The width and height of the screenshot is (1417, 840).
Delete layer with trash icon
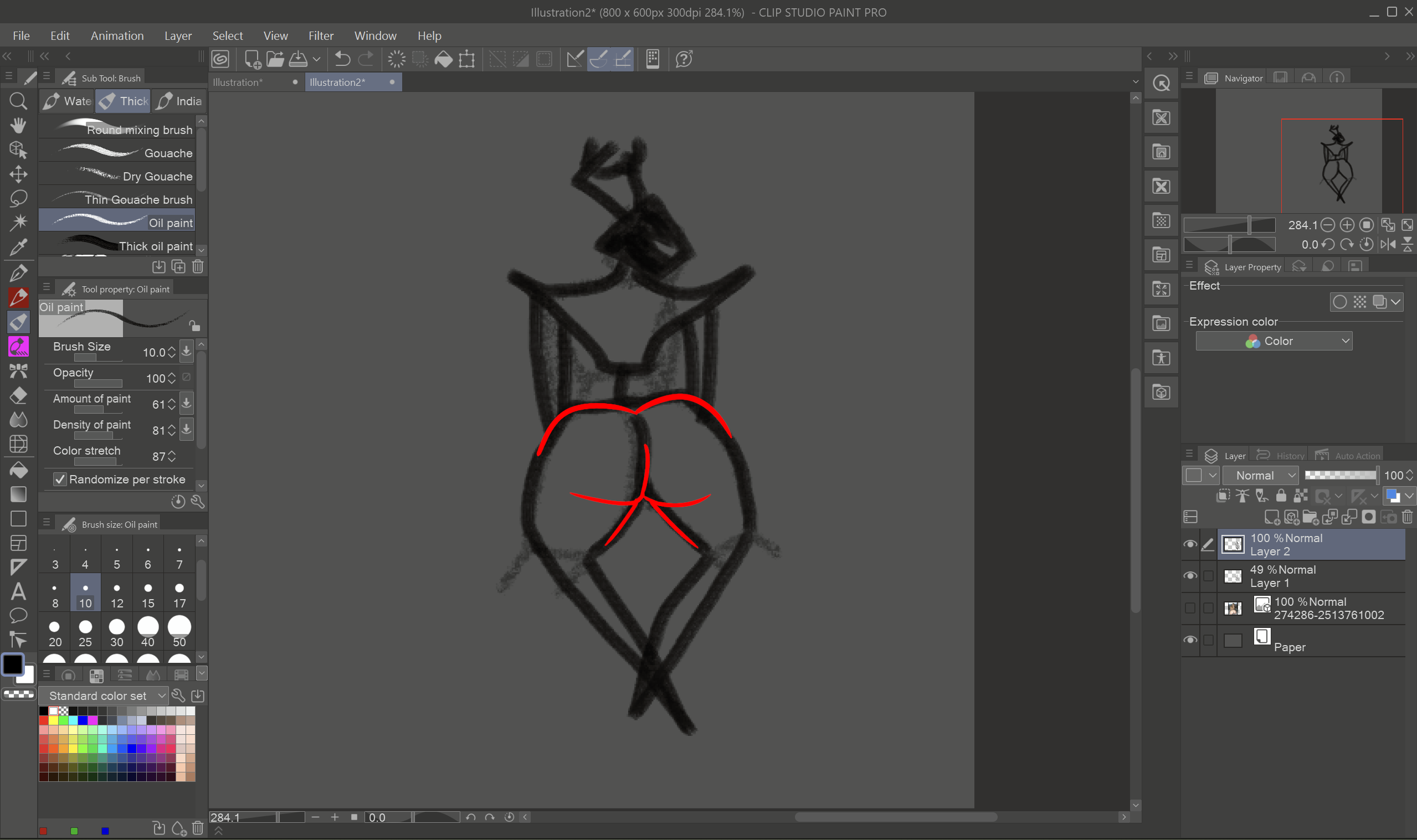(x=1408, y=517)
